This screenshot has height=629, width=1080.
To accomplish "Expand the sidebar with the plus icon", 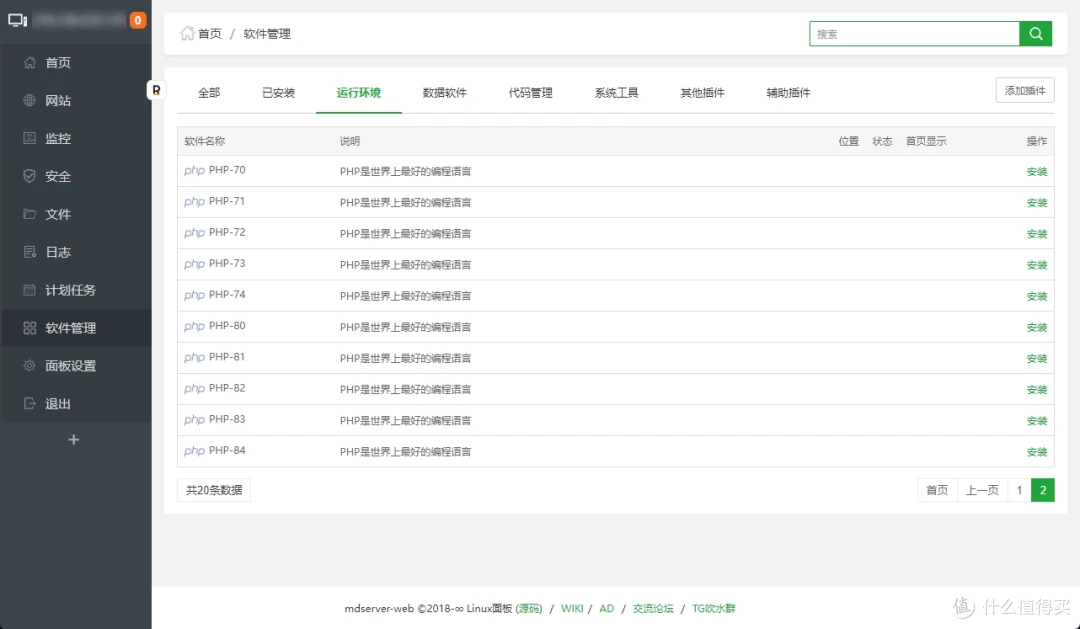I will (73, 439).
